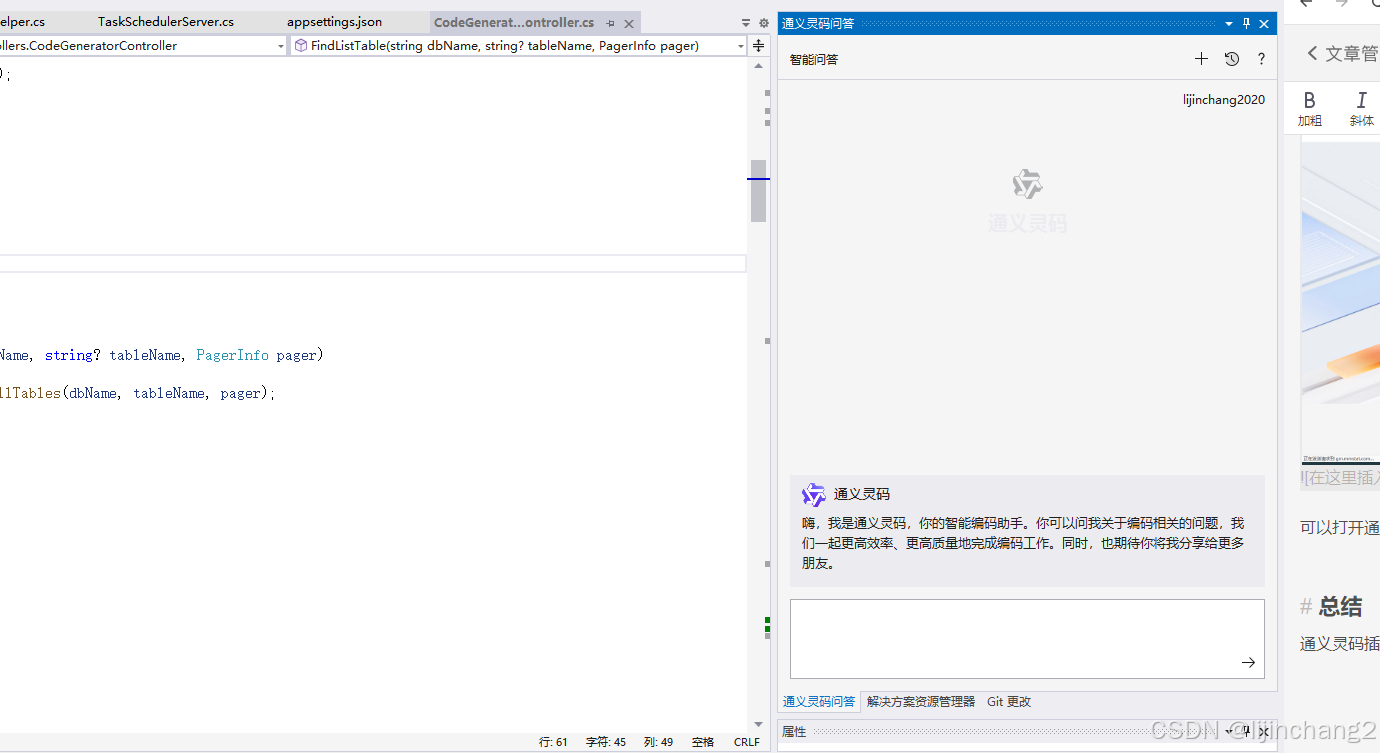Click the 总结 heading in the article

pos(1340,606)
